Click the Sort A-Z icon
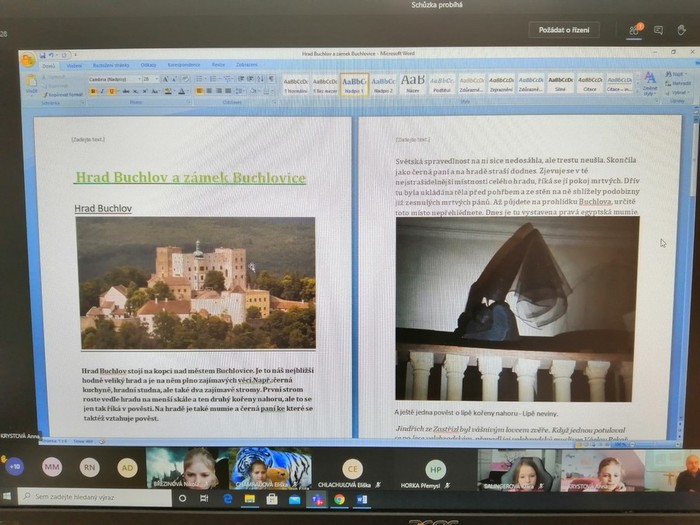Viewport: 700px width, 525px height. pos(261,79)
